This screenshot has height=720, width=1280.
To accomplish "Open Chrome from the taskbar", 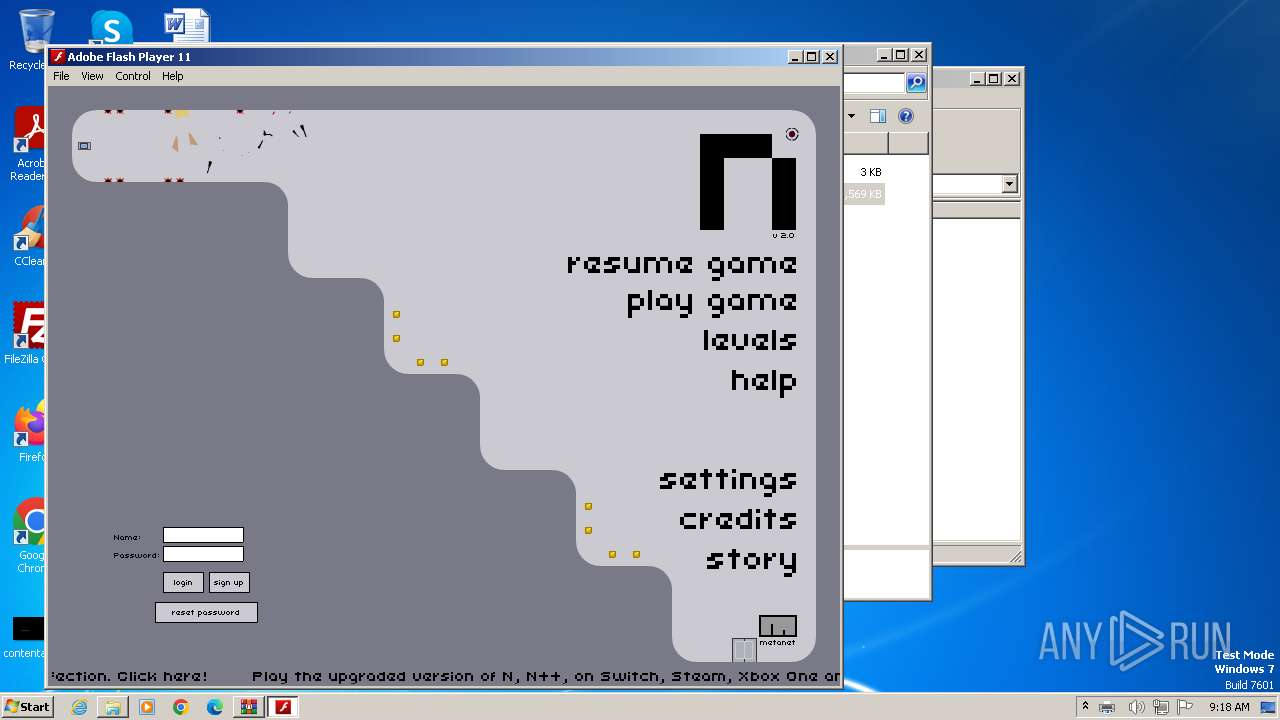I will pos(181,707).
